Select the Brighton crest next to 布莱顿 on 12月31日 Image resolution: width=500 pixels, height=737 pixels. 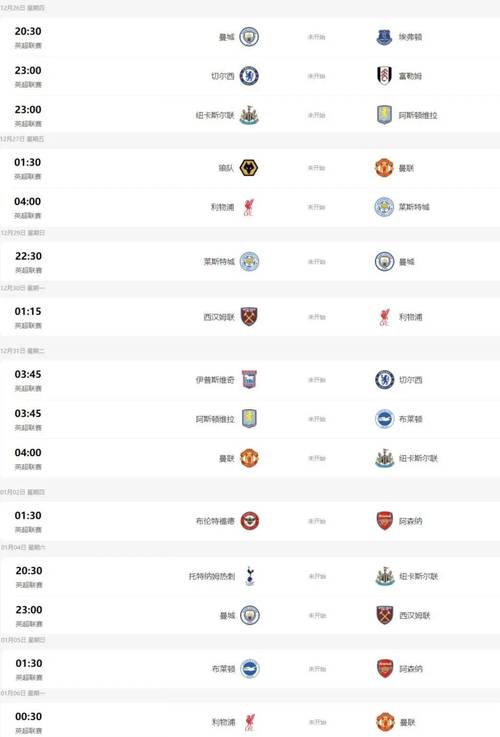click(384, 419)
